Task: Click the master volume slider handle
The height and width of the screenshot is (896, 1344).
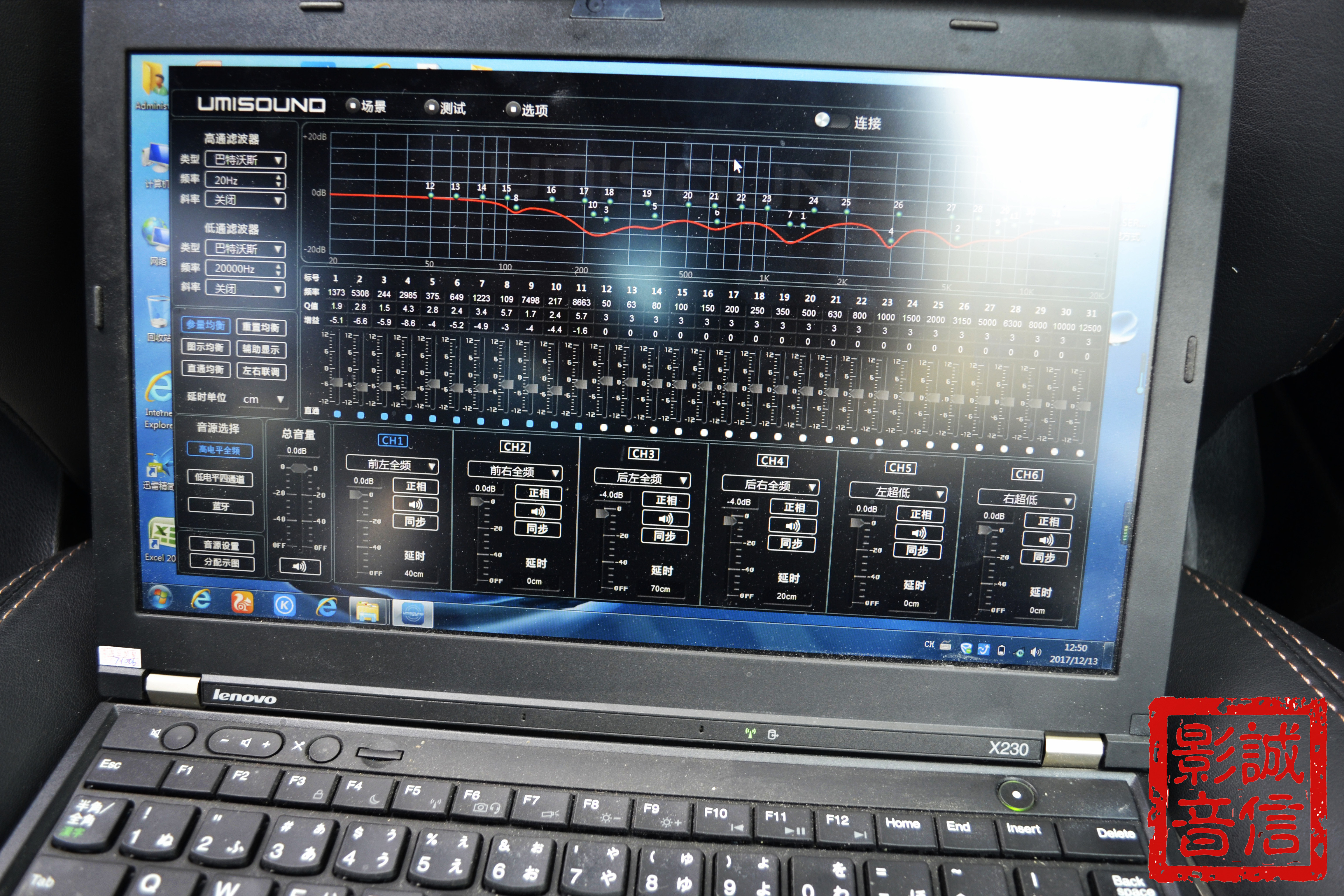Action: point(299,468)
